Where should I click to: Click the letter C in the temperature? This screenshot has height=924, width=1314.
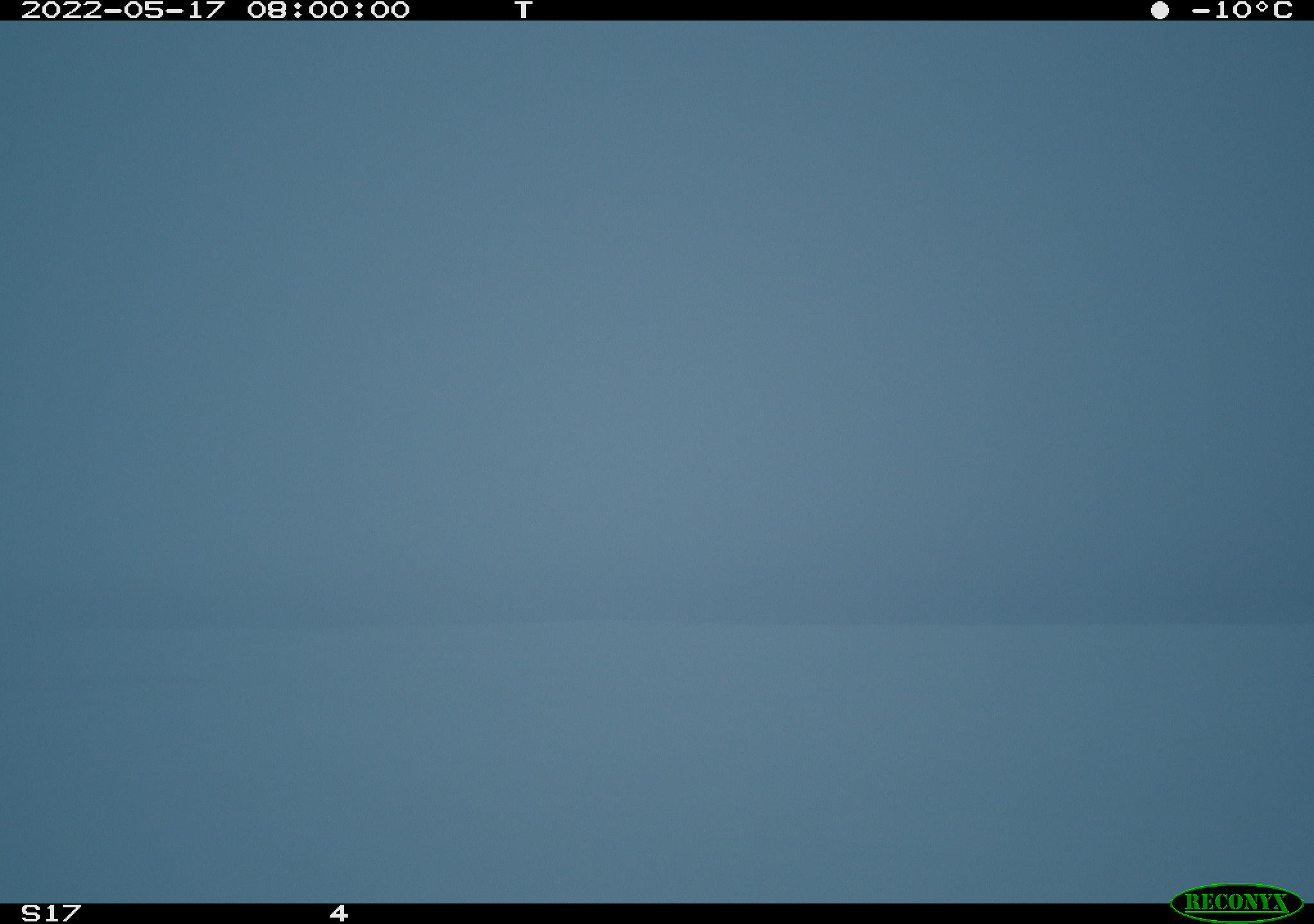coord(1283,10)
